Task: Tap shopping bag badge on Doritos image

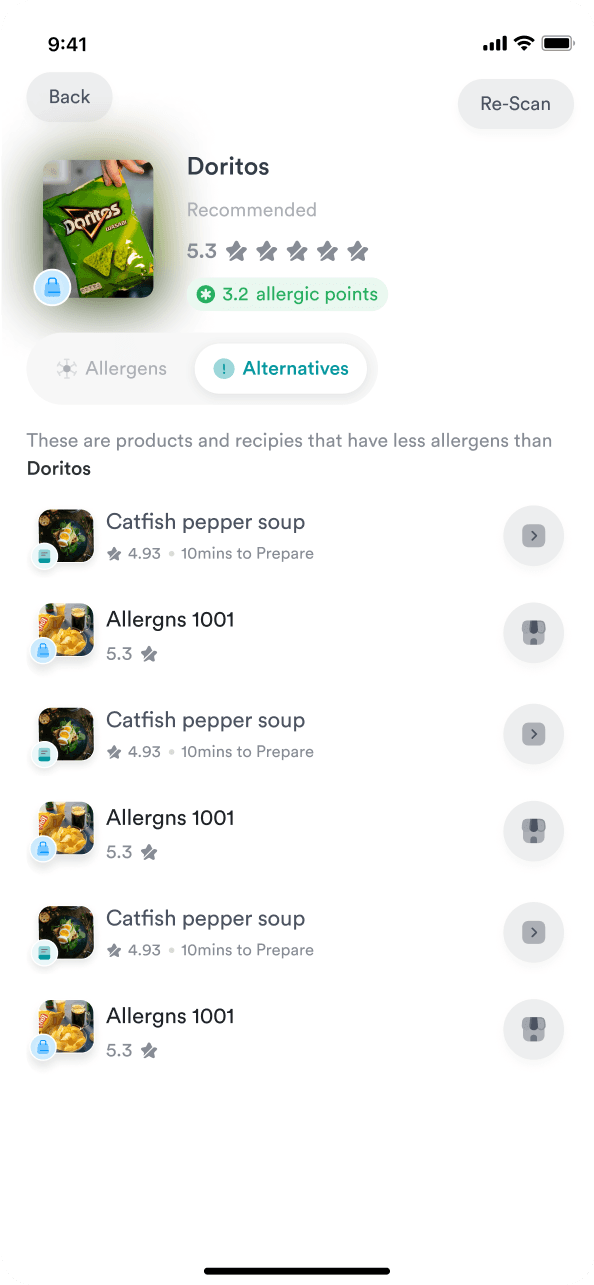Action: click(x=52, y=287)
